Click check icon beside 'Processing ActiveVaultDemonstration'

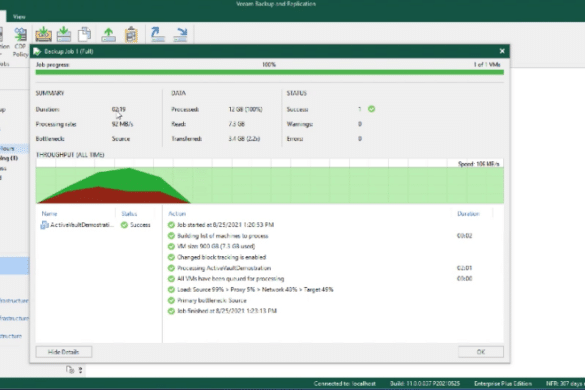tap(171, 268)
